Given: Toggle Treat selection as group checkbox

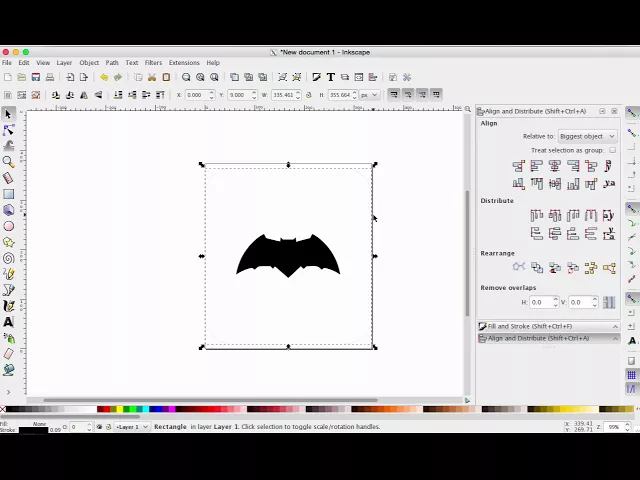Looking at the screenshot, I should (x=612, y=150).
